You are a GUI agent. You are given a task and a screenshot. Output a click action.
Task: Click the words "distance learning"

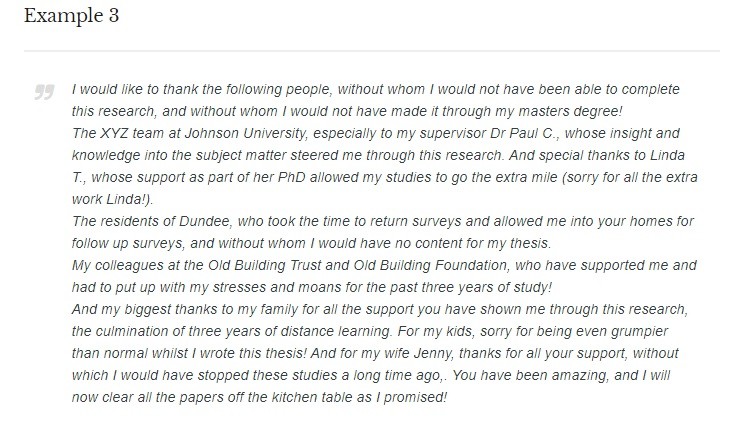pos(335,331)
